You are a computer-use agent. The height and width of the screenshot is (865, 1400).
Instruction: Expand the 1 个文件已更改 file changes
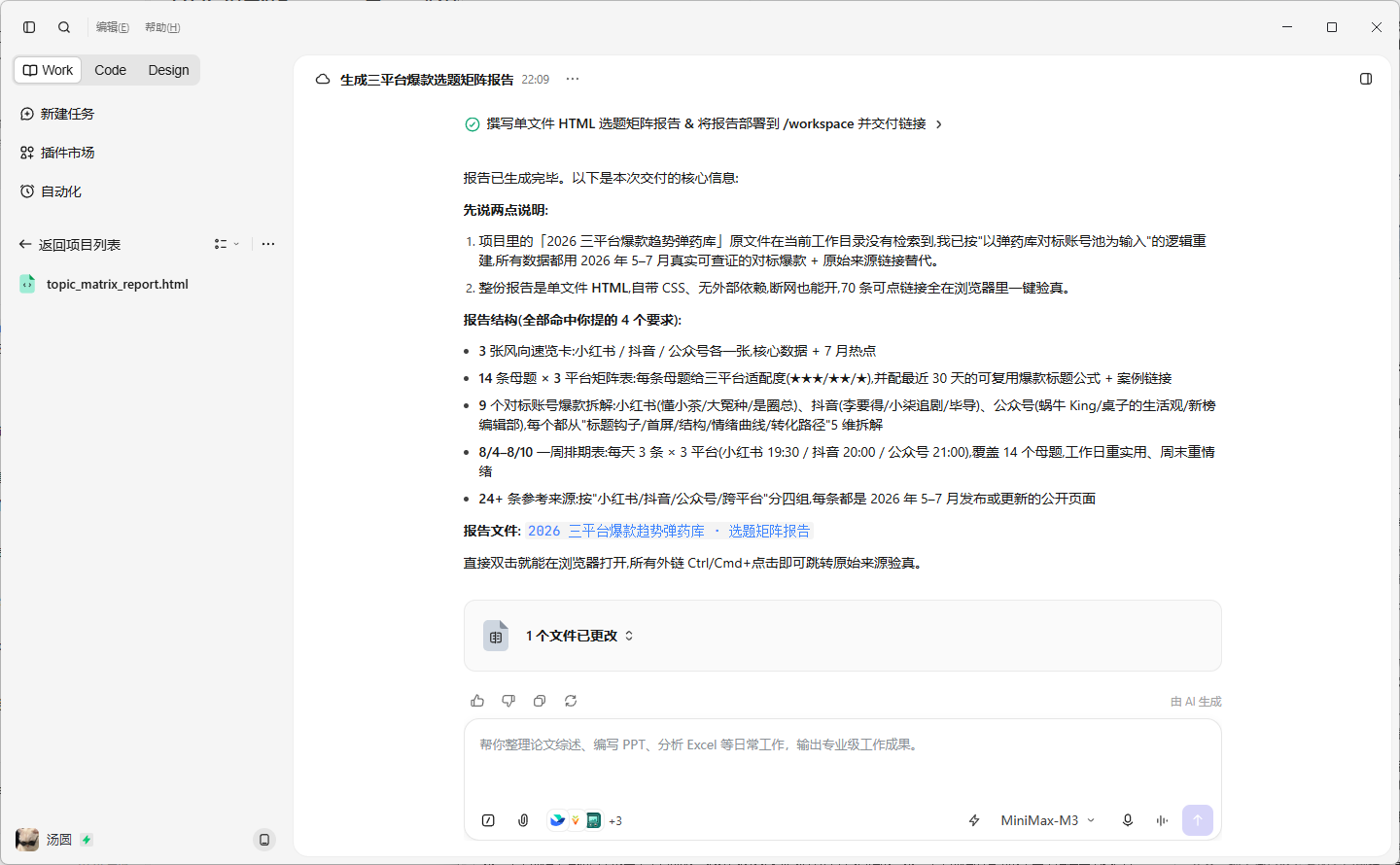579,636
